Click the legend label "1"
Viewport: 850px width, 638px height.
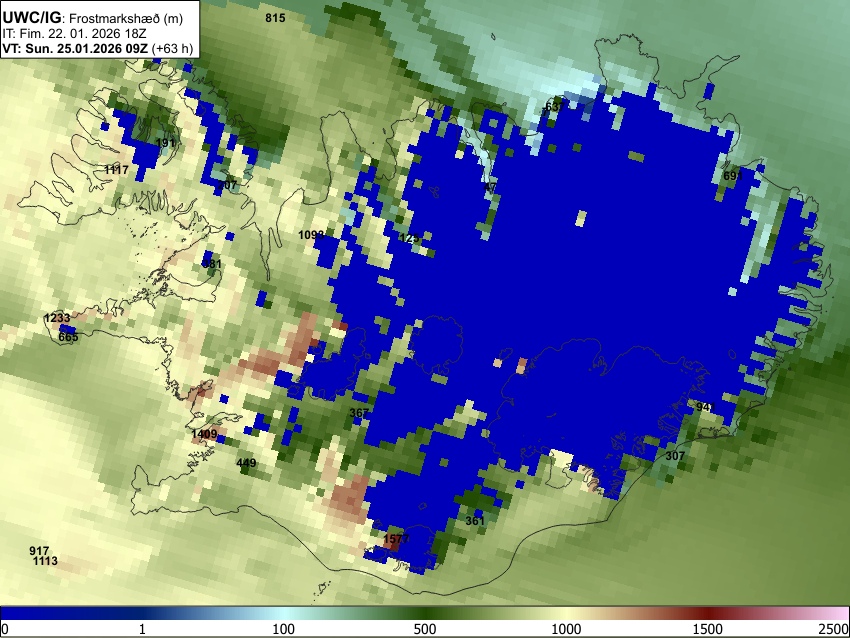(142, 629)
